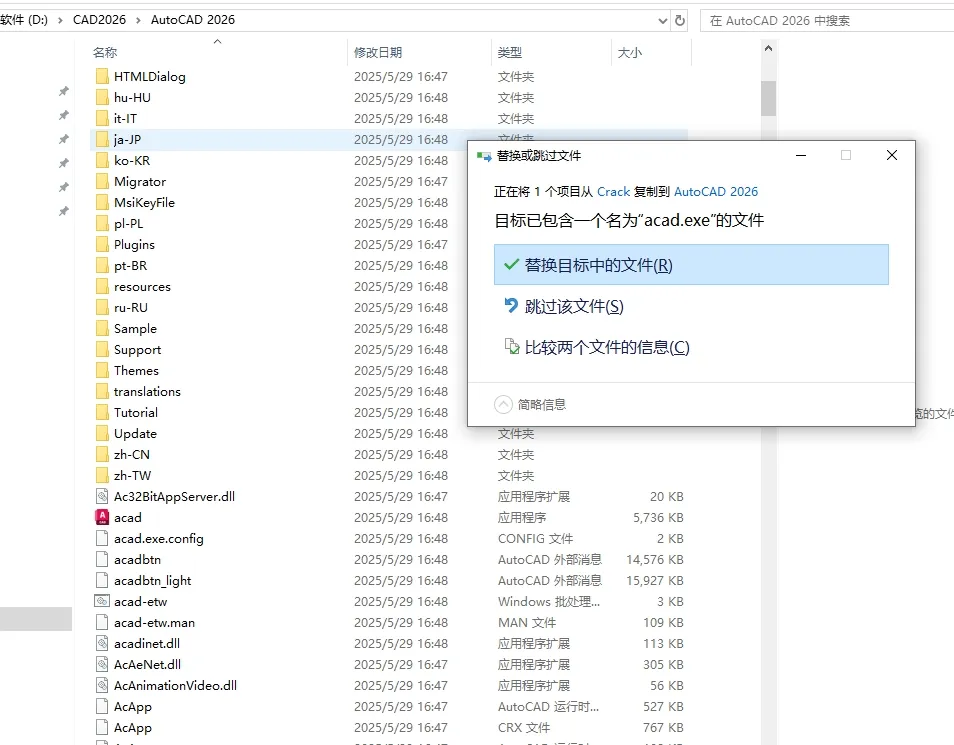Open the Crack source folder link

(x=613, y=192)
